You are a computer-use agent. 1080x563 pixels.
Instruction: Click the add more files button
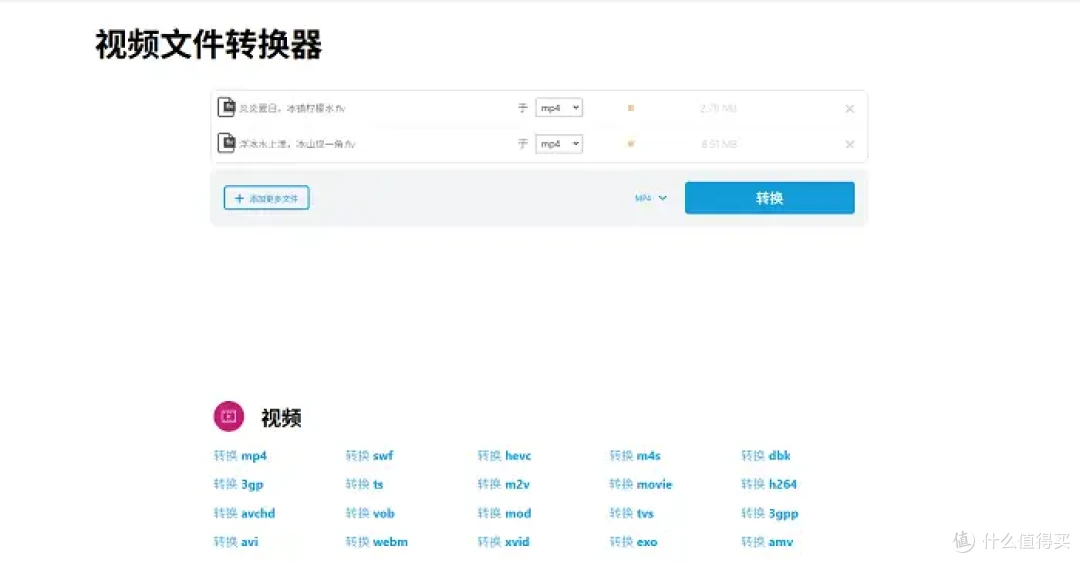pos(267,198)
